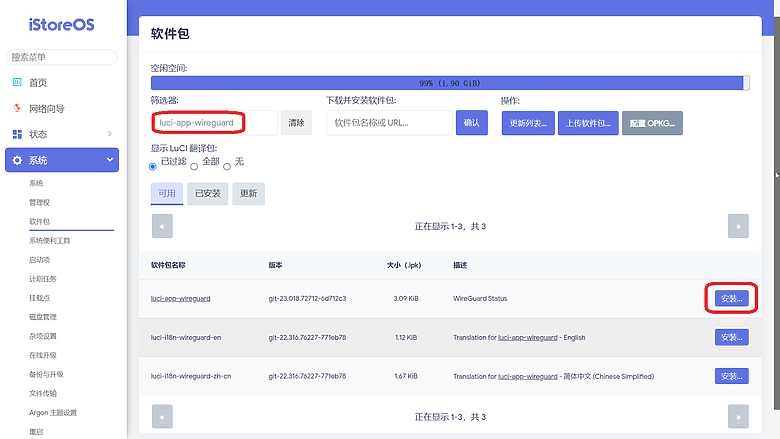
Task: Click the 上传软件包 button
Action: click(588, 123)
